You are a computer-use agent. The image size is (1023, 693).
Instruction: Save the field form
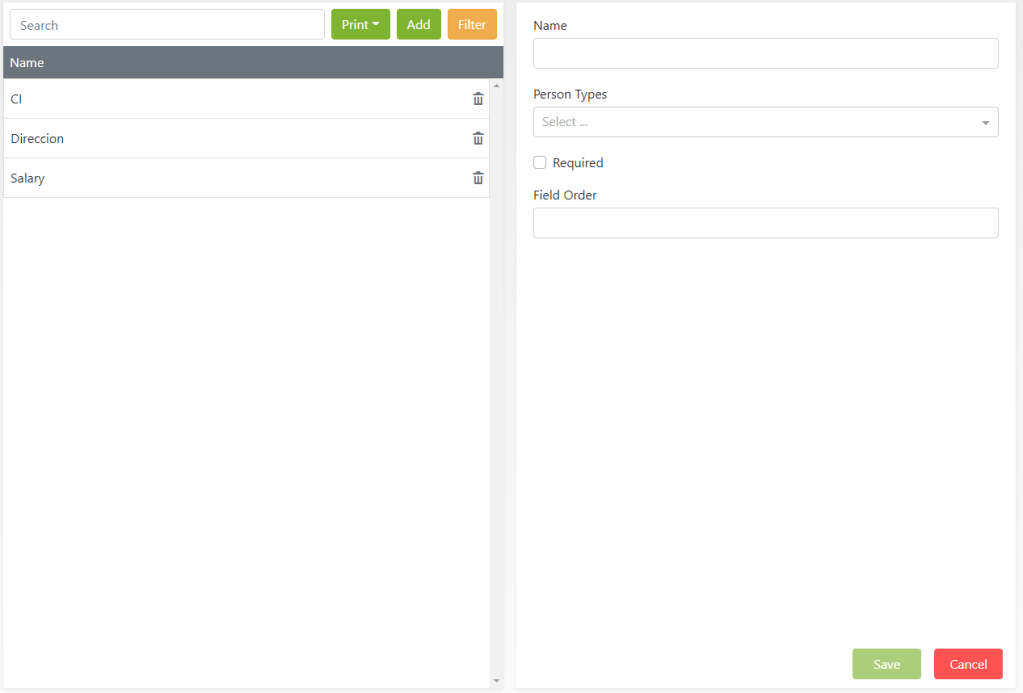pos(886,664)
